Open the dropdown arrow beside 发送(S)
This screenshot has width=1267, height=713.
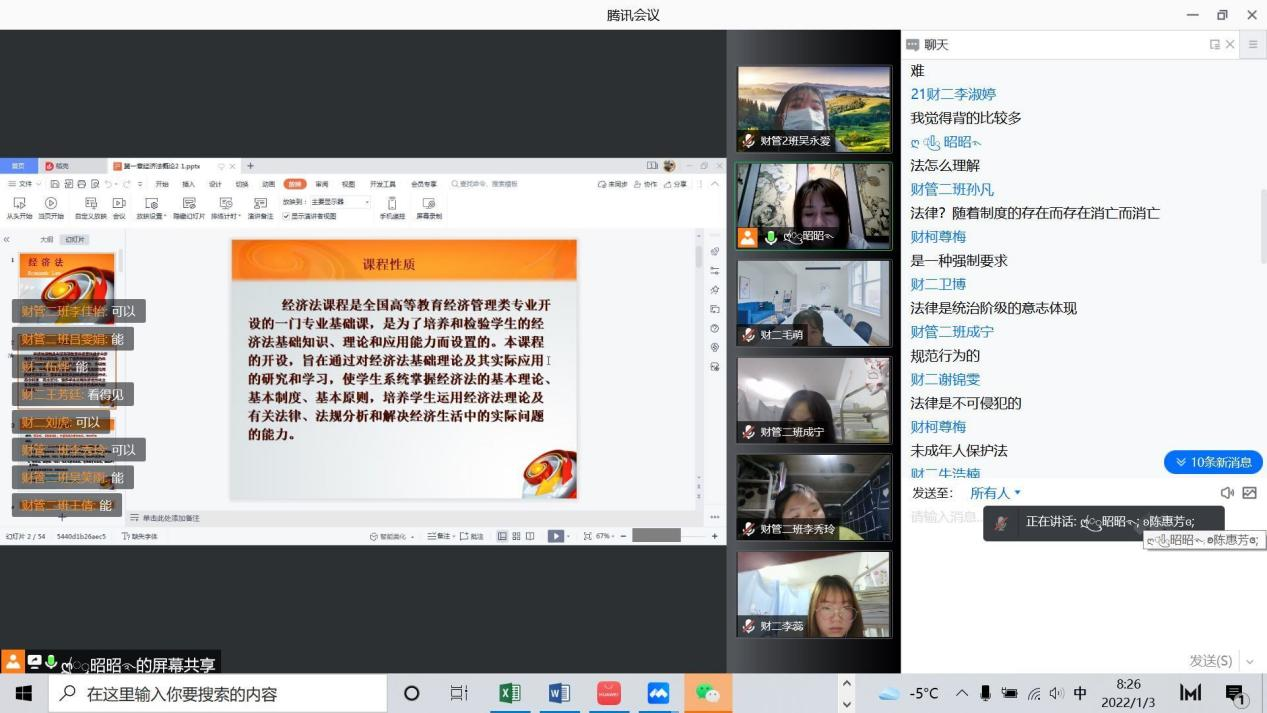[x=1249, y=661]
